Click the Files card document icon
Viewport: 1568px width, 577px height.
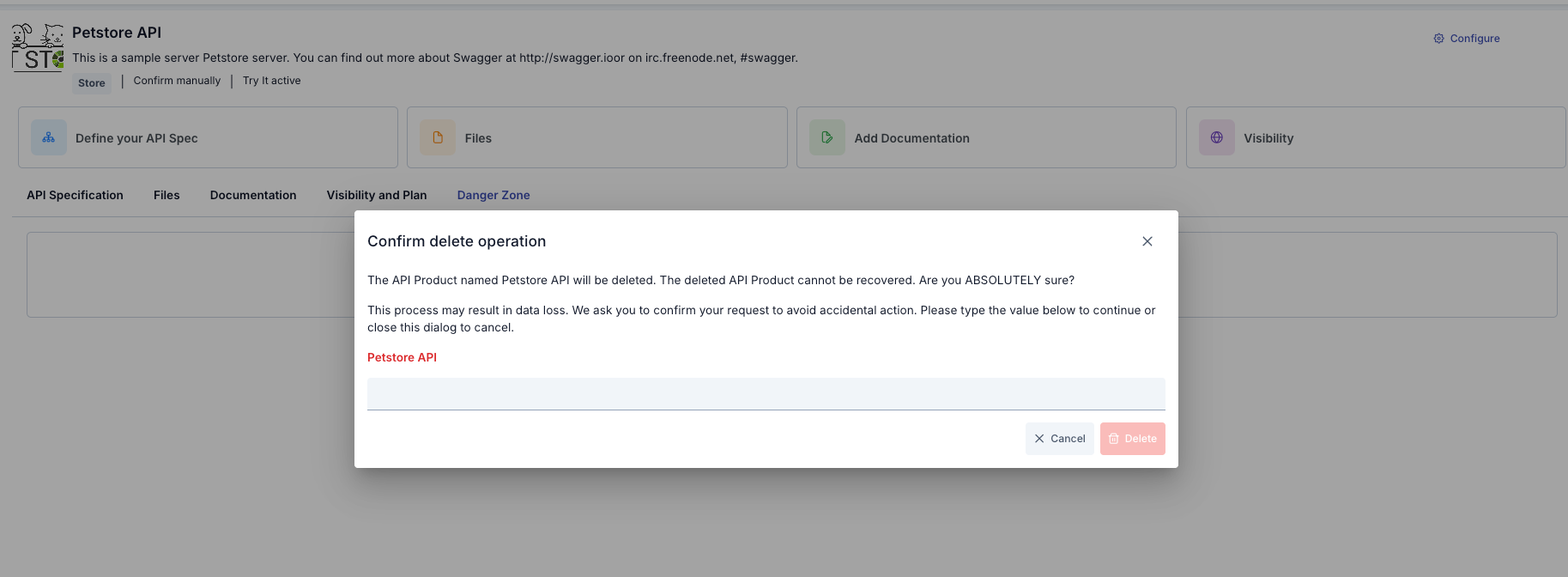pyautogui.click(x=437, y=137)
